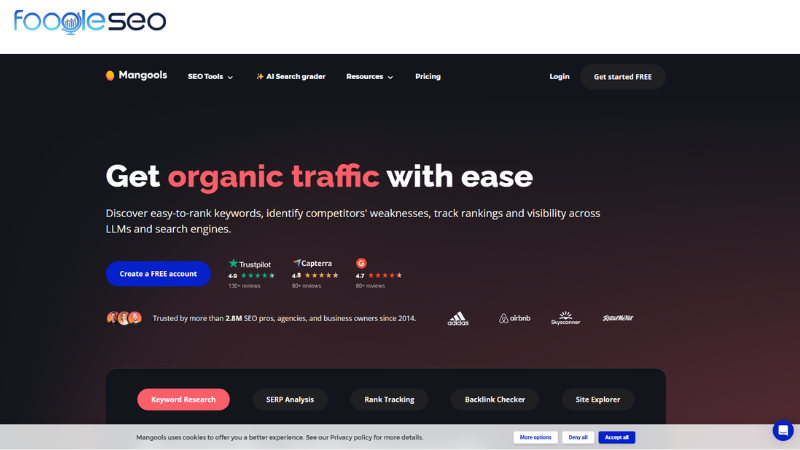Click the Airbnb logo
Screen dimensions: 800x450
coord(514,318)
